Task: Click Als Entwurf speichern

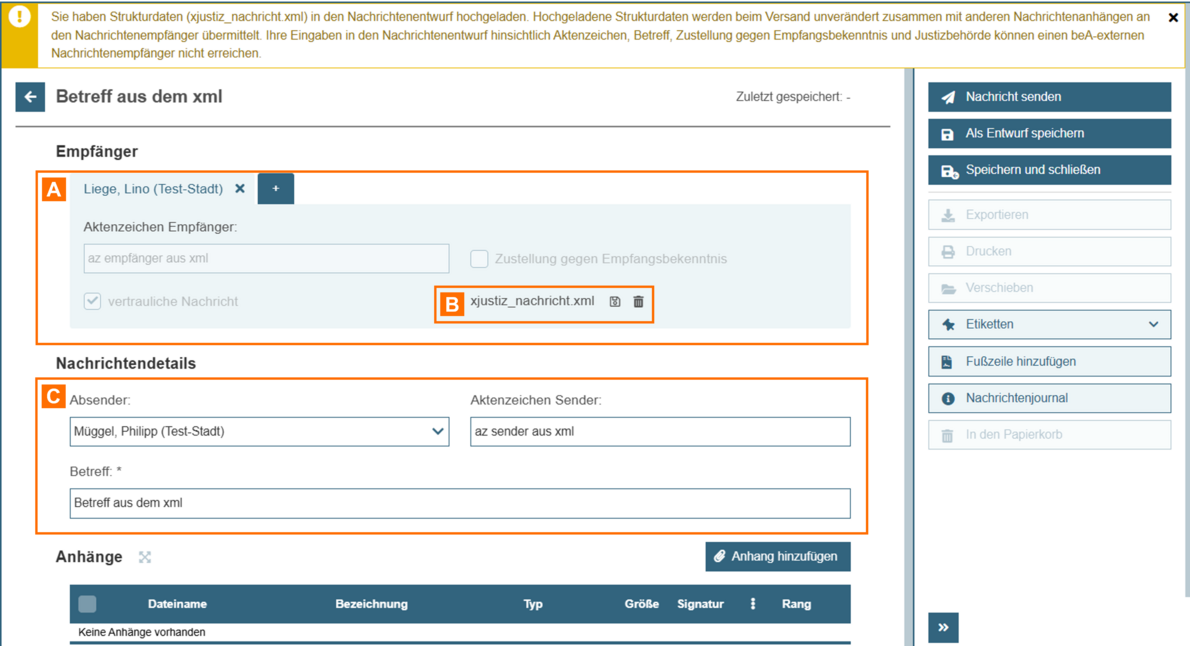Action: pos(1049,133)
